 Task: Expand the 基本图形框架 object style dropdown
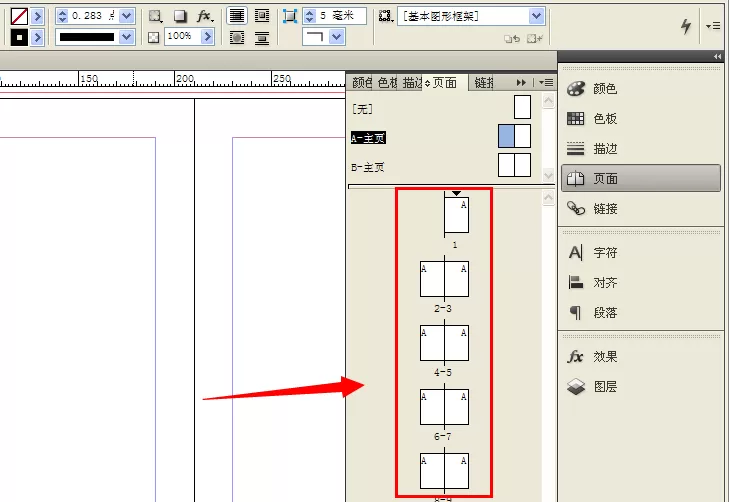tap(537, 16)
